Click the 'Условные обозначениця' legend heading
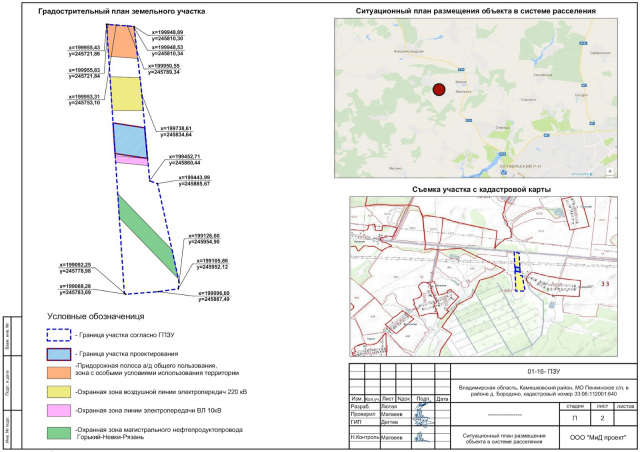This screenshot has height=452, width=640. point(96,316)
